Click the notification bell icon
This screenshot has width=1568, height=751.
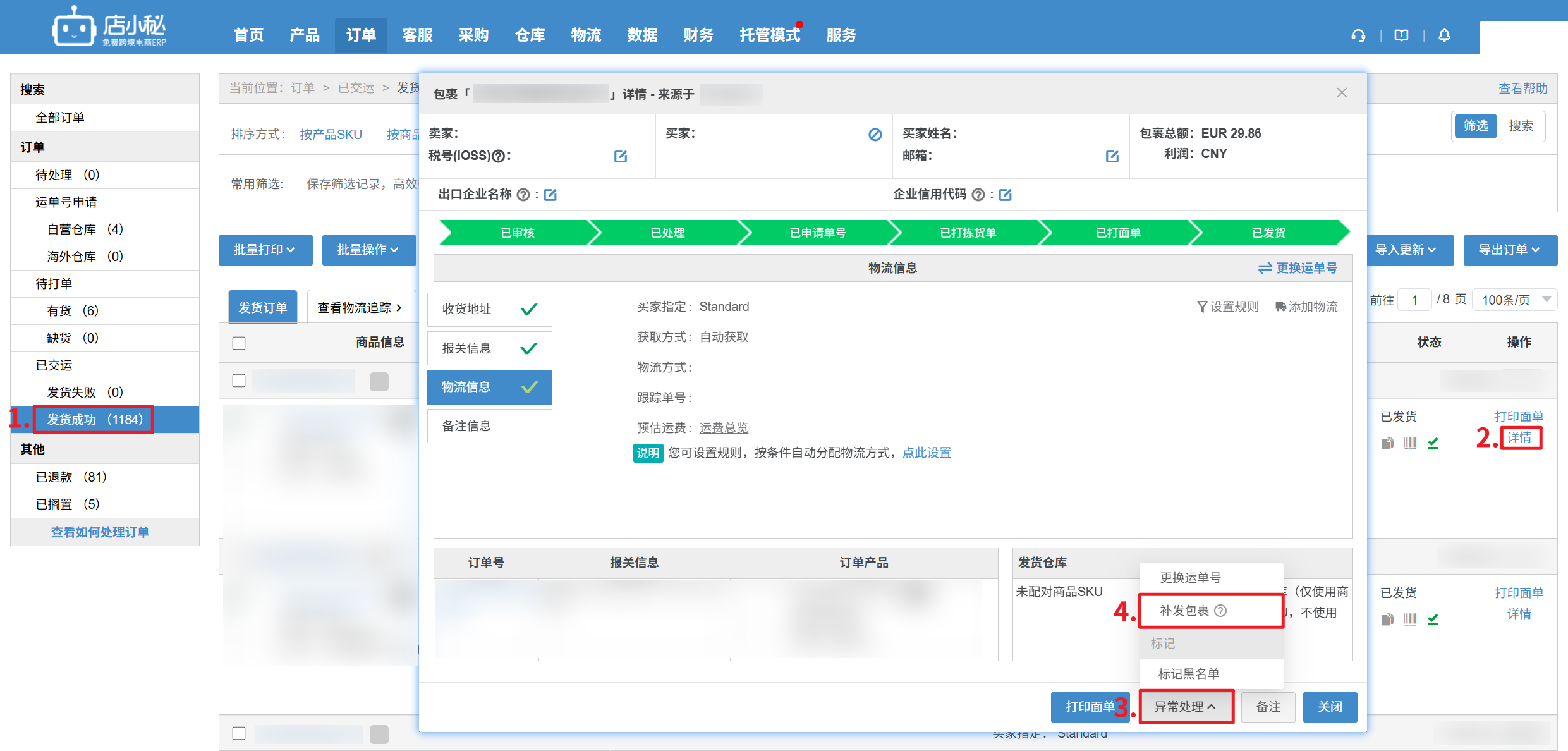tap(1444, 35)
